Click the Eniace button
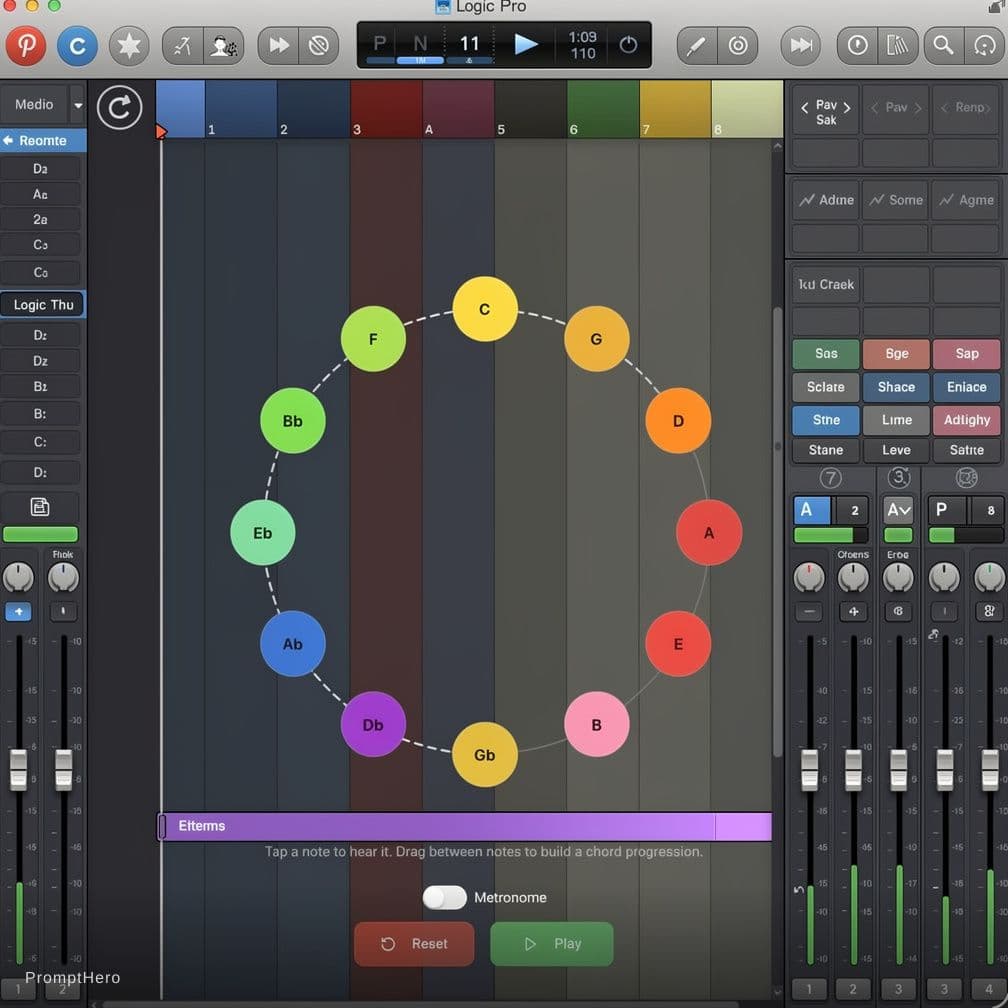Image resolution: width=1008 pixels, height=1008 pixels. 966,387
